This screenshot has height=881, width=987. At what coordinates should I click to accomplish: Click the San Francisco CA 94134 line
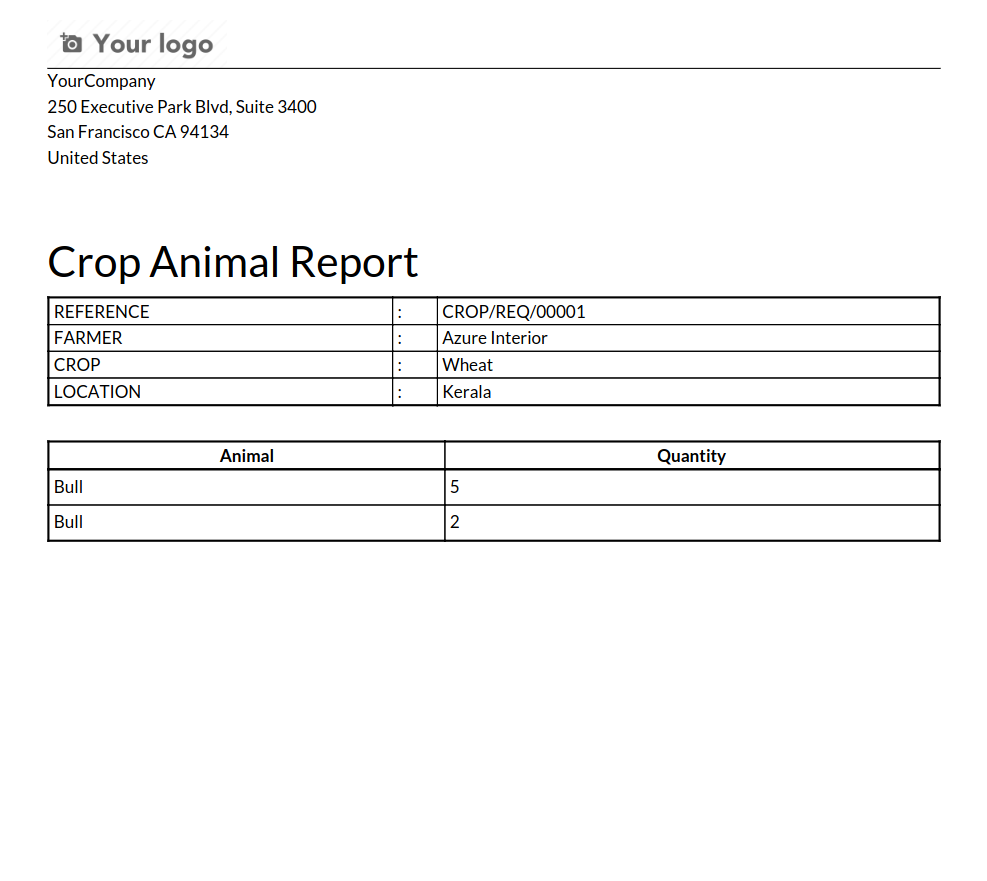[138, 132]
